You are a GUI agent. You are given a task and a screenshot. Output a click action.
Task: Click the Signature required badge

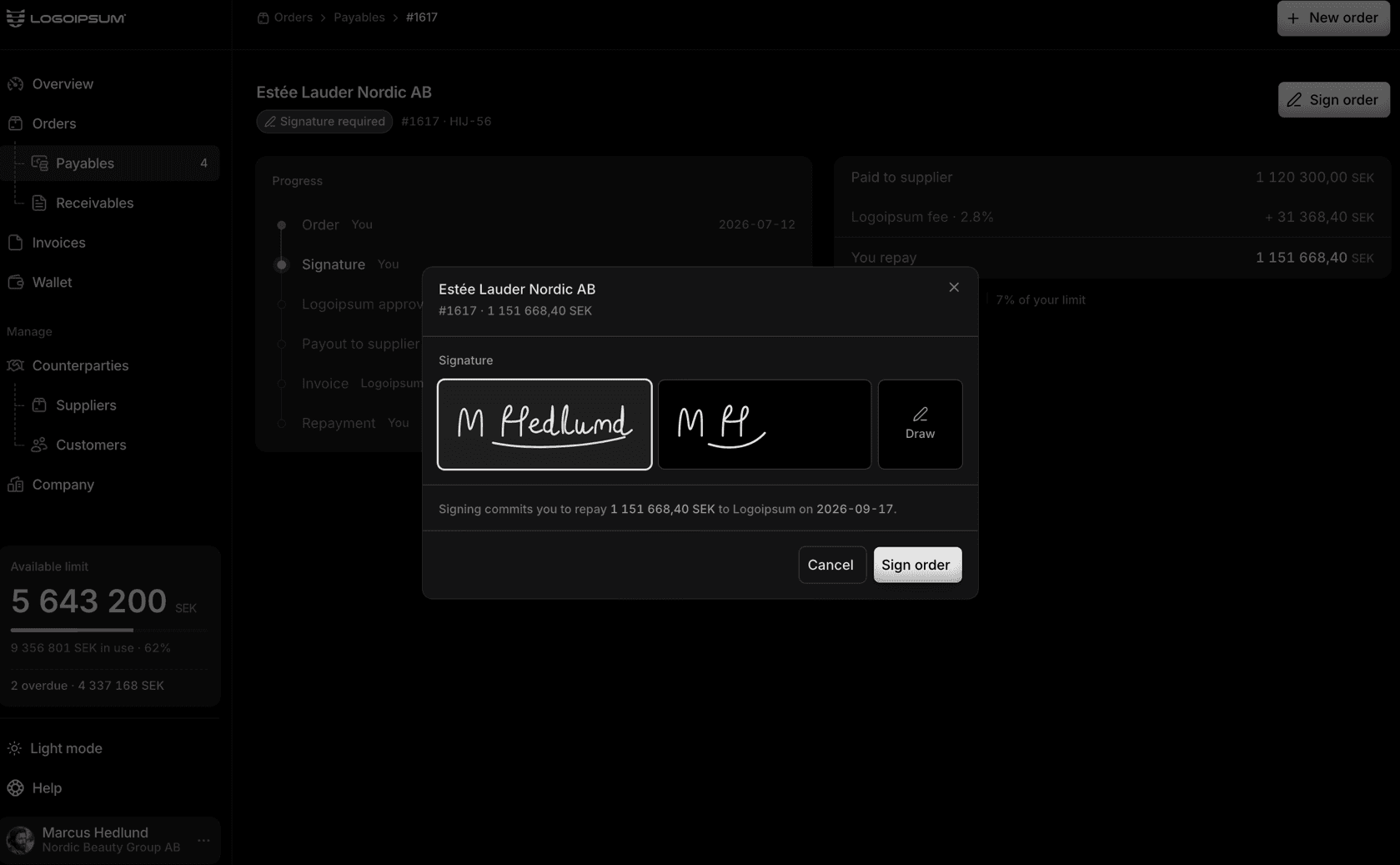pos(324,121)
